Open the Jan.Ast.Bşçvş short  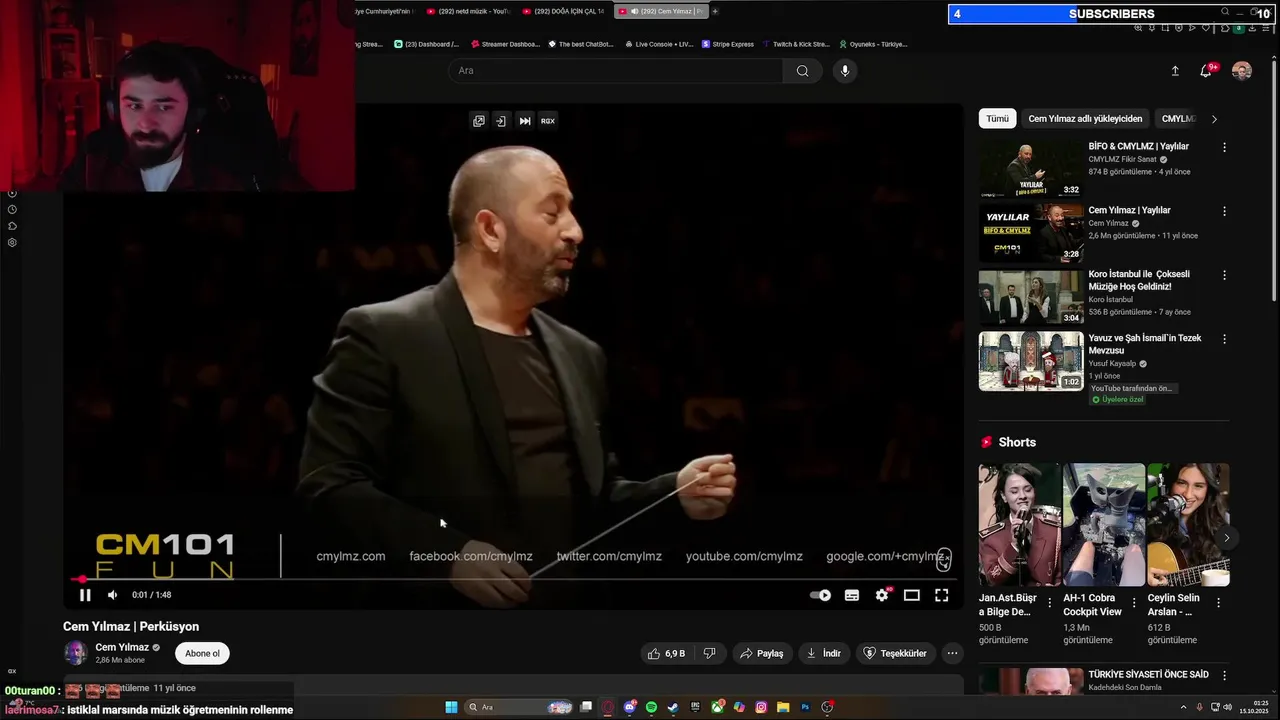[x=1019, y=525]
